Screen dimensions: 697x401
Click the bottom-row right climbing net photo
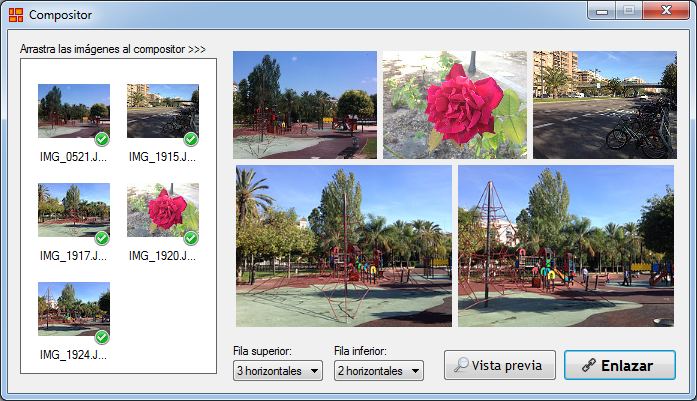(566, 246)
